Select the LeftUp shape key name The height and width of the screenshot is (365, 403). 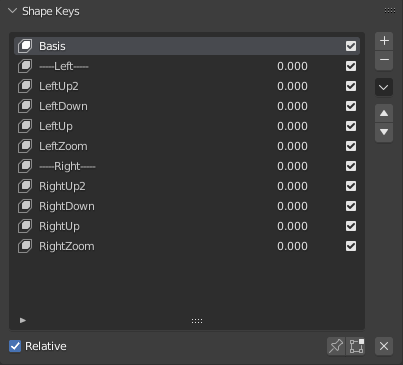pyautogui.click(x=56, y=126)
